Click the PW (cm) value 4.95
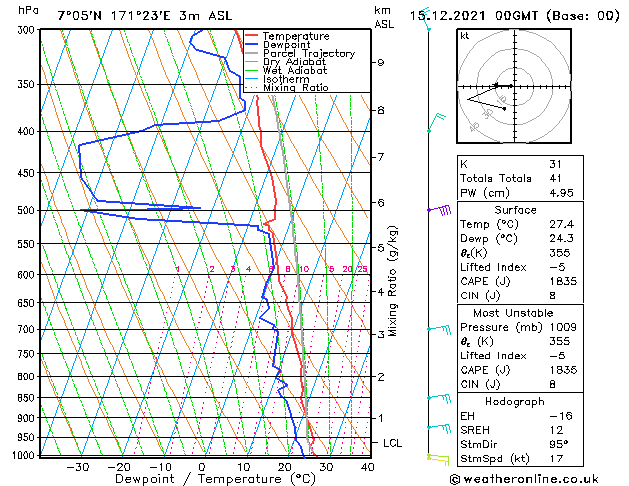 (x=562, y=193)
